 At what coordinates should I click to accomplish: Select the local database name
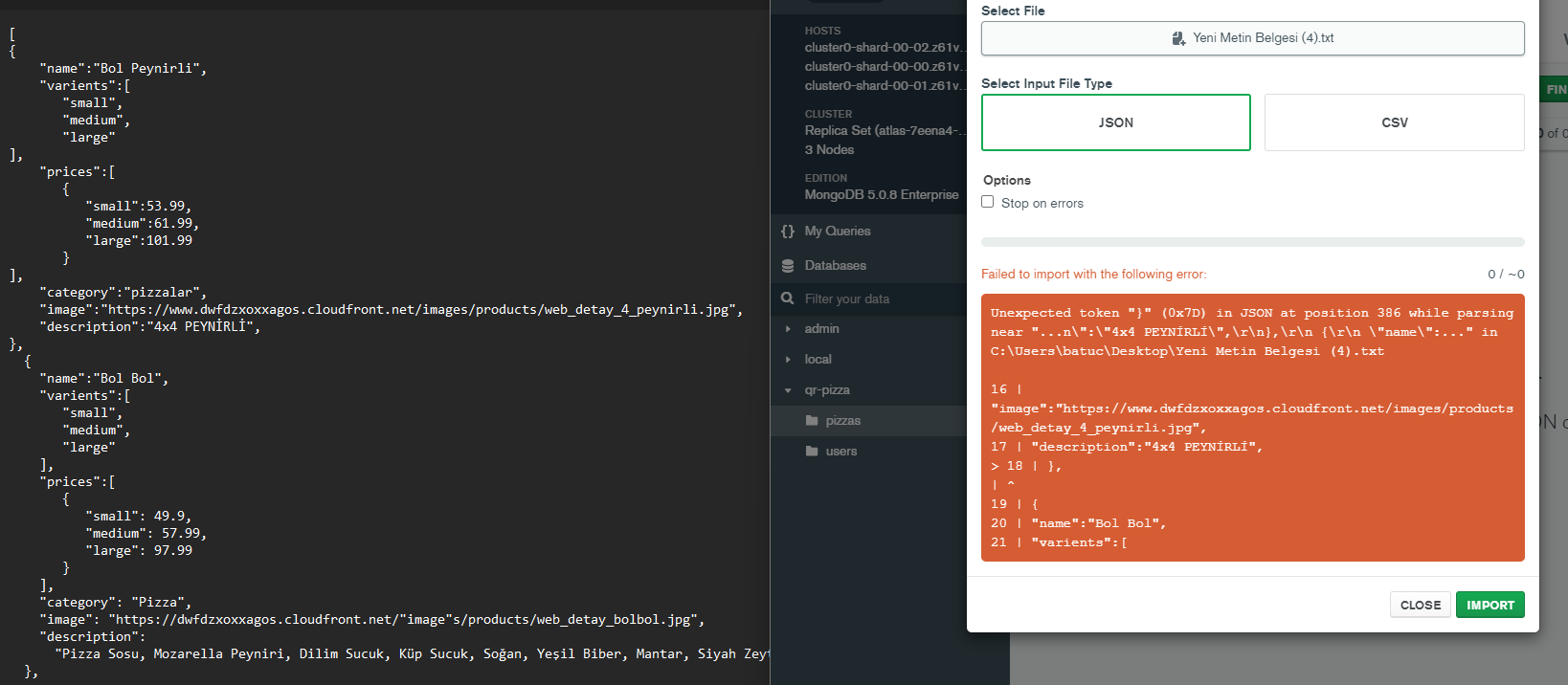point(818,359)
